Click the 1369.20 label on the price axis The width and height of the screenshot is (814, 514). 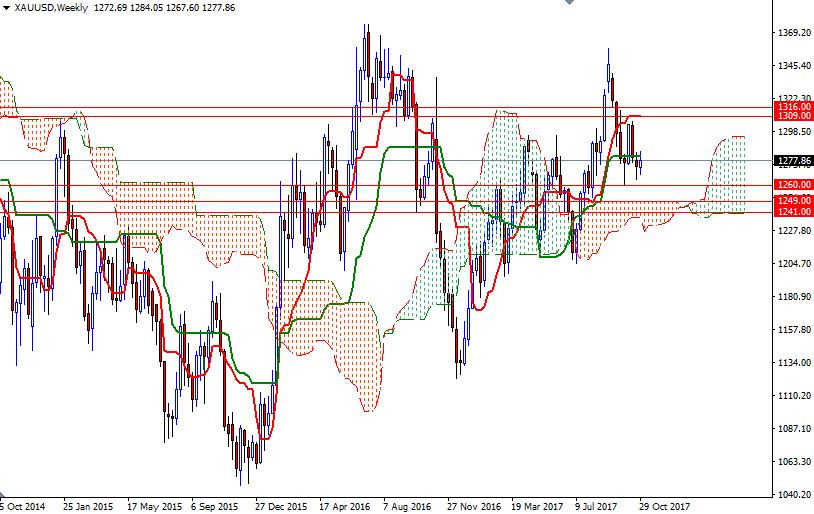coord(793,33)
